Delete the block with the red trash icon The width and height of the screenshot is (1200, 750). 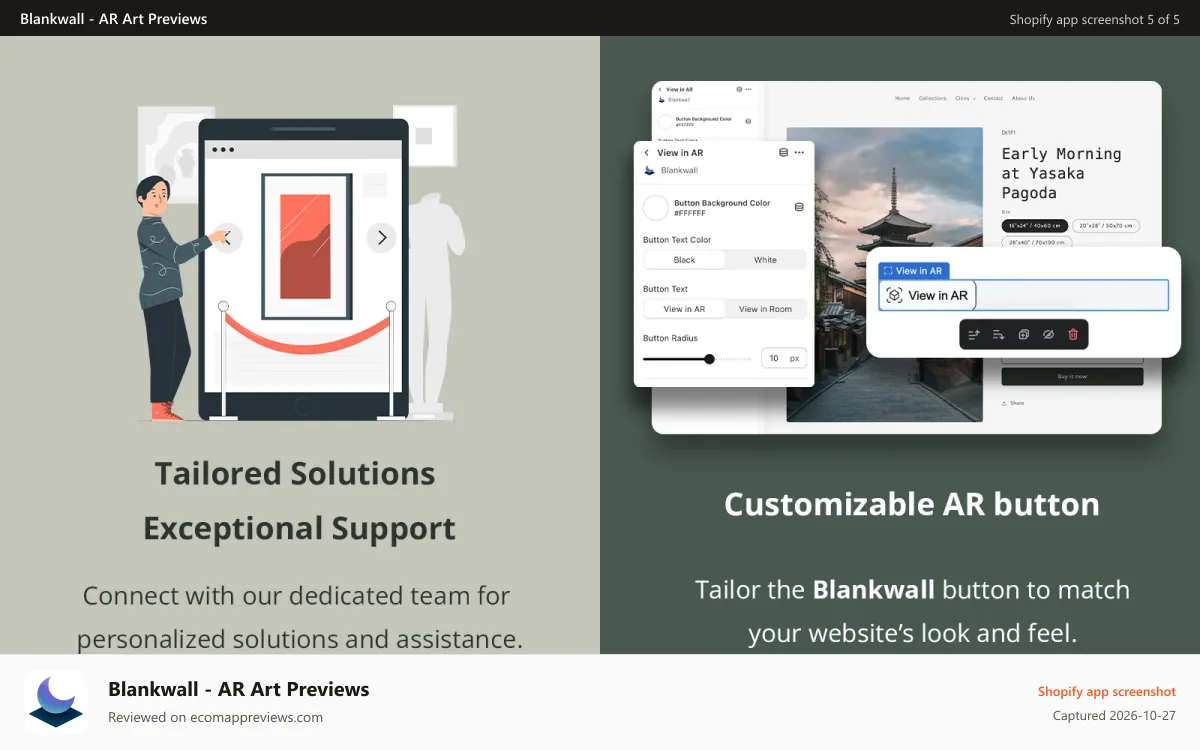coord(1073,334)
